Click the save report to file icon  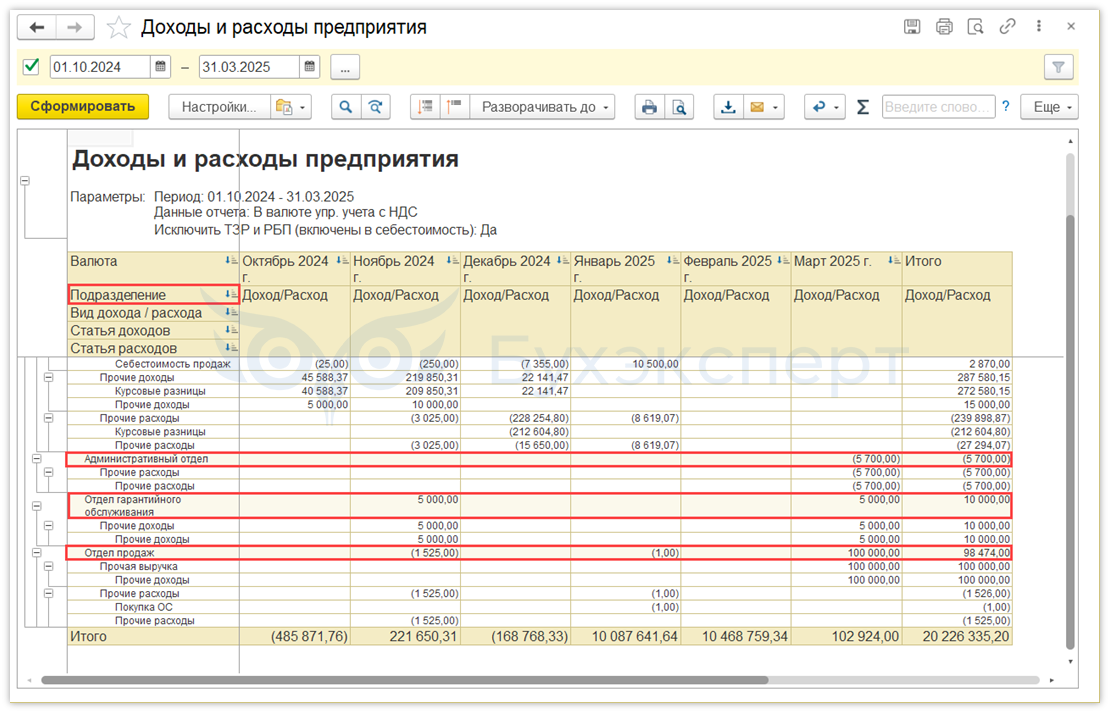tap(728, 107)
